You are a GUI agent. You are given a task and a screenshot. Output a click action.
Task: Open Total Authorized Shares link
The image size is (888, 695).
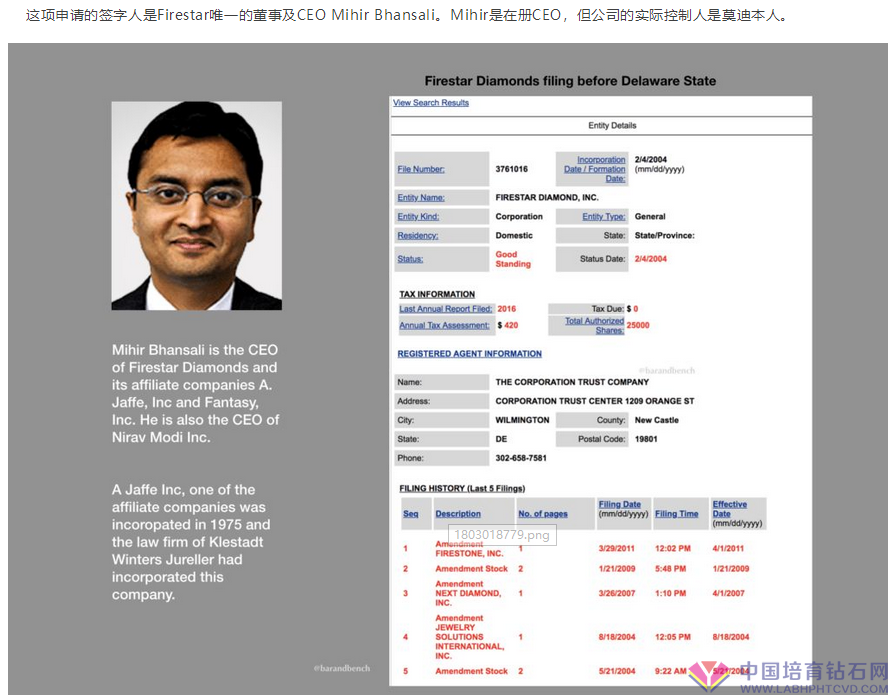point(595,325)
